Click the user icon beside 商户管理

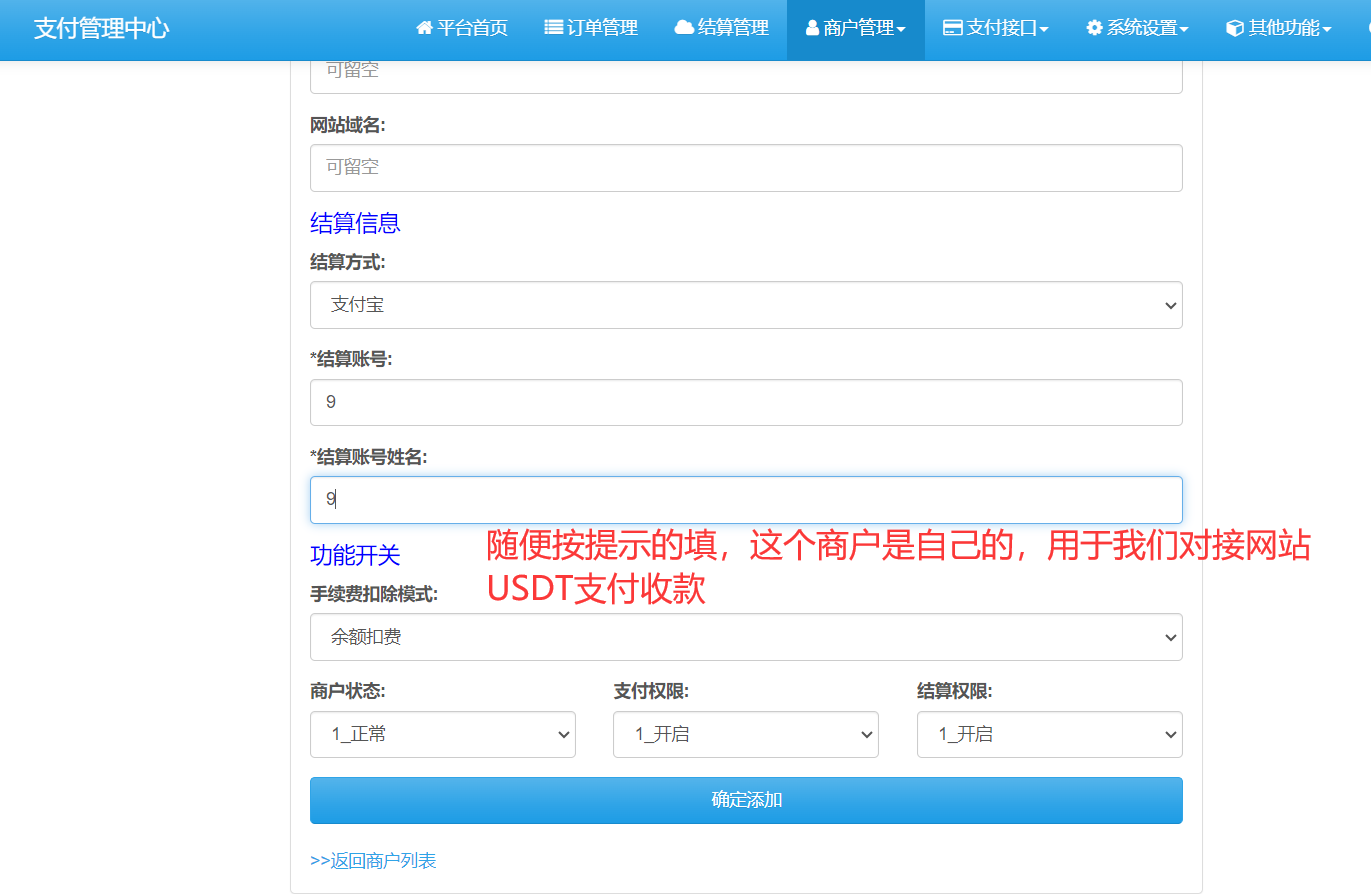click(x=812, y=28)
